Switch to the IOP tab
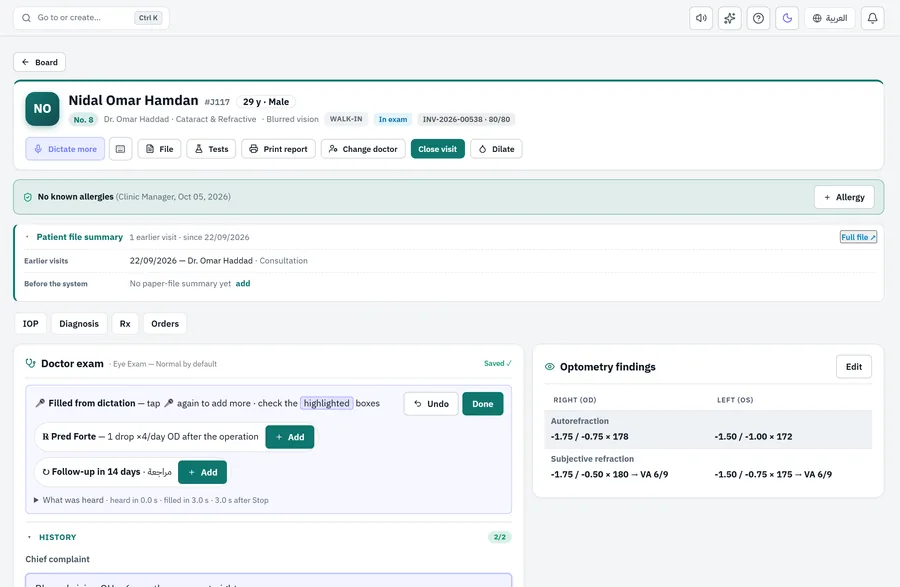Viewport: 900px width, 587px height. tap(30, 324)
